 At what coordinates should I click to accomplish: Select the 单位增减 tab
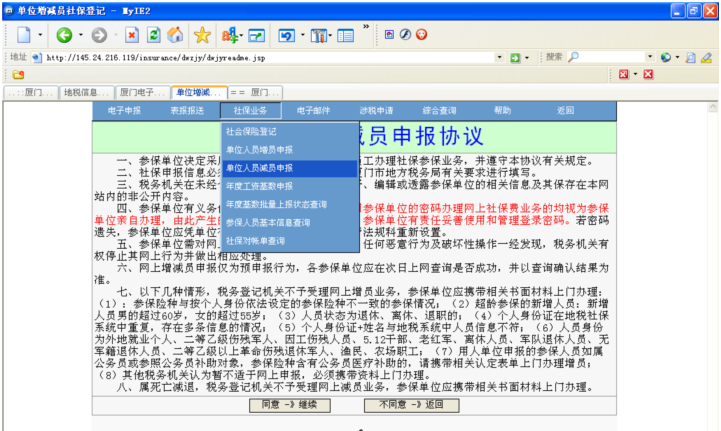point(199,92)
